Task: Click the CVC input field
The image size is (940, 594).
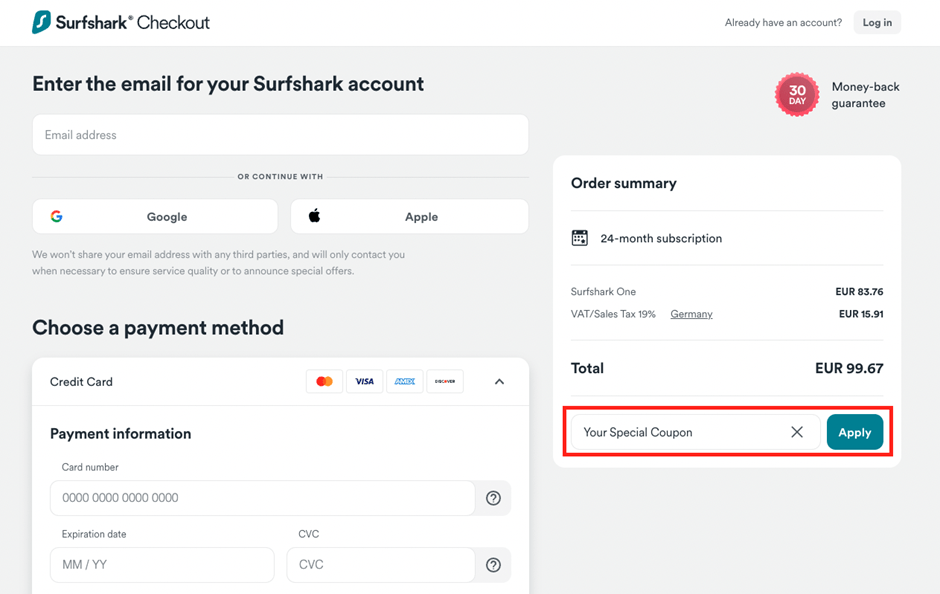Action: click(x=380, y=565)
